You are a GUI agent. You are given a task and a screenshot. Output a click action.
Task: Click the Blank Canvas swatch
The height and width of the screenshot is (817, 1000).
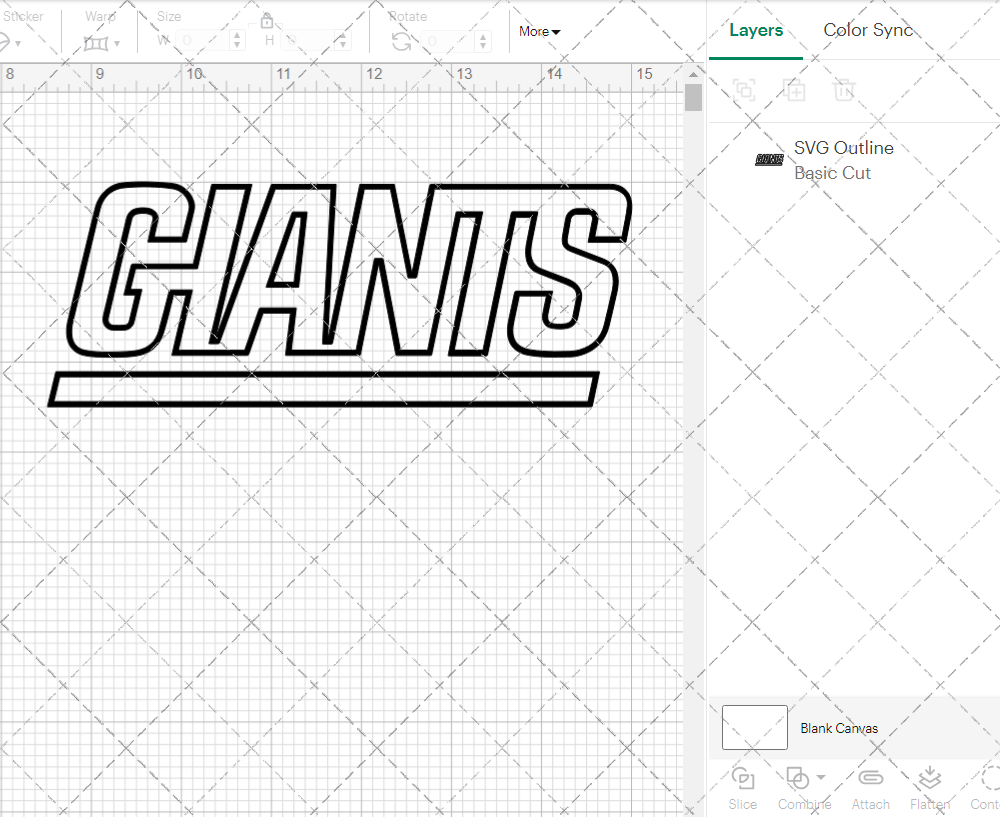754,727
